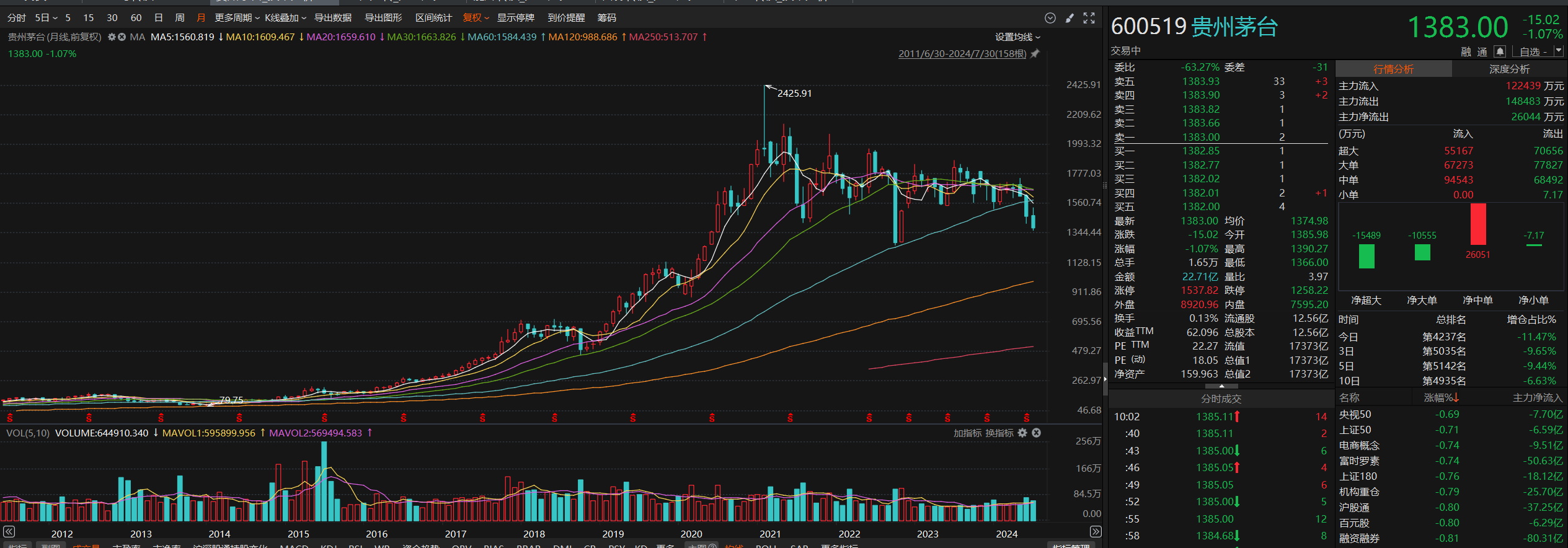
Task: Click the red 净中单 inflow bar
Action: 1478,224
